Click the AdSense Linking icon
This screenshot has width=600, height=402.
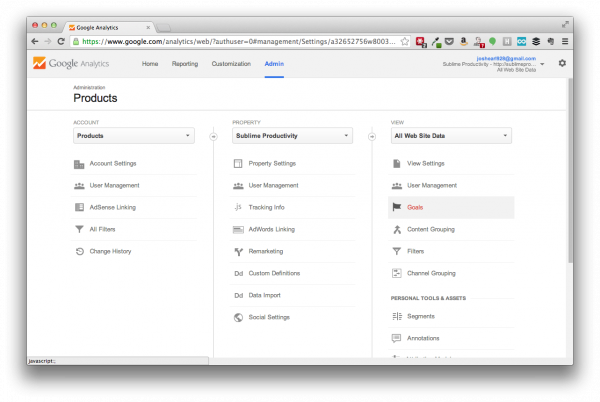click(79, 207)
